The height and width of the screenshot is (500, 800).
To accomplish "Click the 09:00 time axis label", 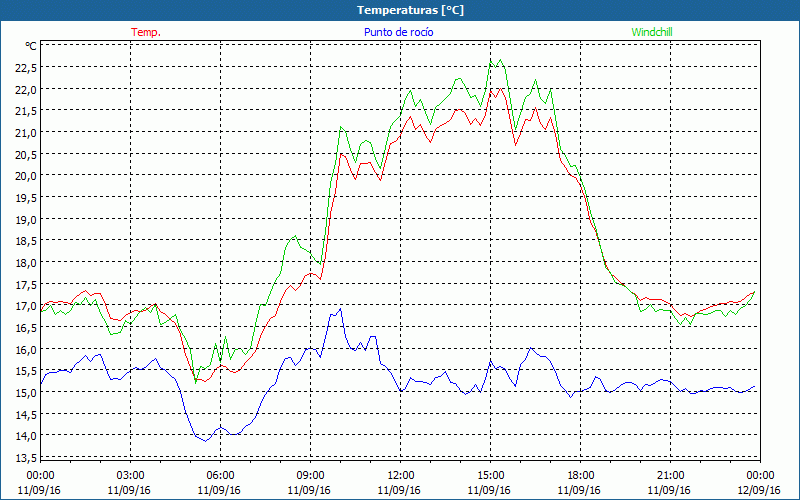I will pyautogui.click(x=311, y=476).
